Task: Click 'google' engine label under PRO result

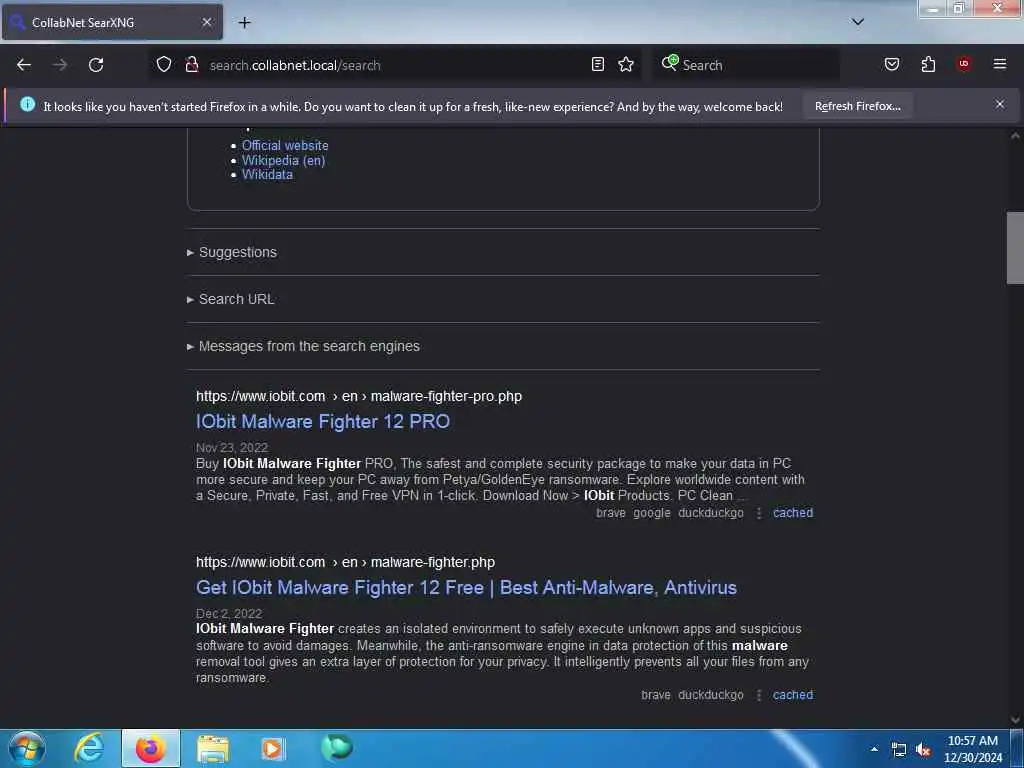Action: click(x=652, y=513)
